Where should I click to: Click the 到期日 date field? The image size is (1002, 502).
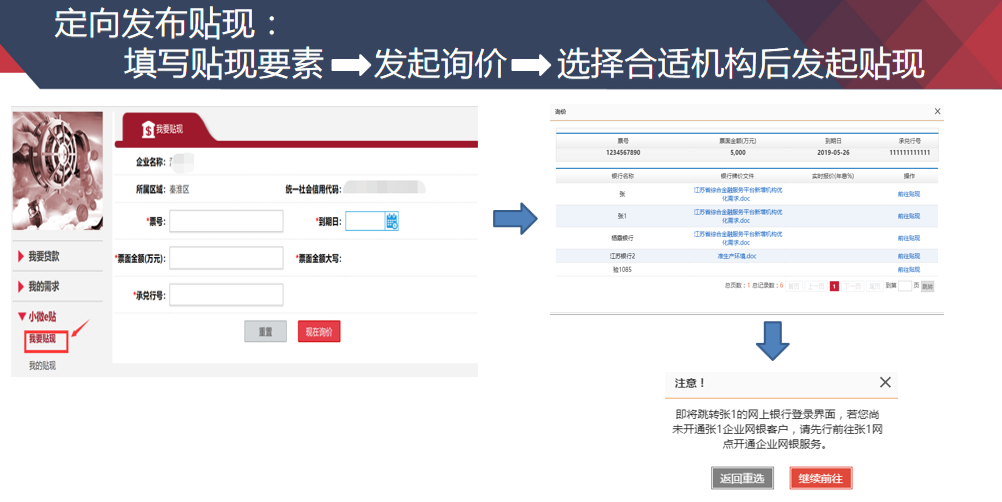pos(365,221)
